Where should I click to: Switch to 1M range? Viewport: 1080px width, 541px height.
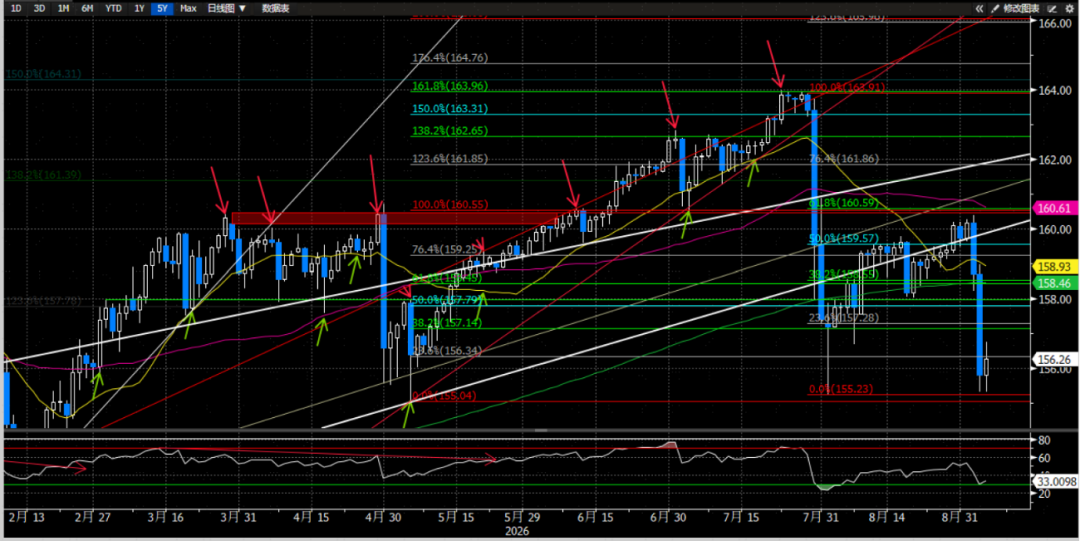[63, 8]
